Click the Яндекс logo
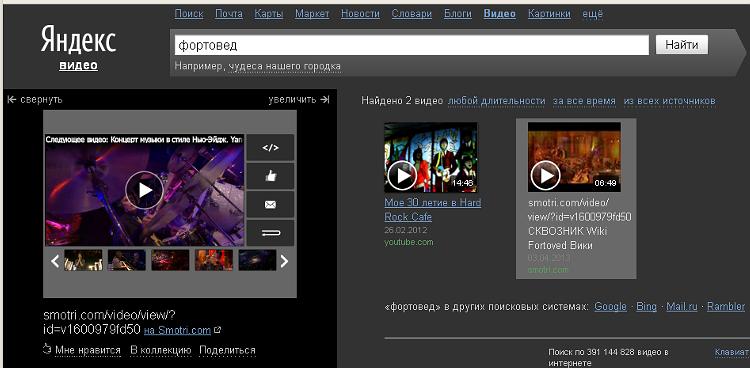750x368 pixels. [78, 39]
